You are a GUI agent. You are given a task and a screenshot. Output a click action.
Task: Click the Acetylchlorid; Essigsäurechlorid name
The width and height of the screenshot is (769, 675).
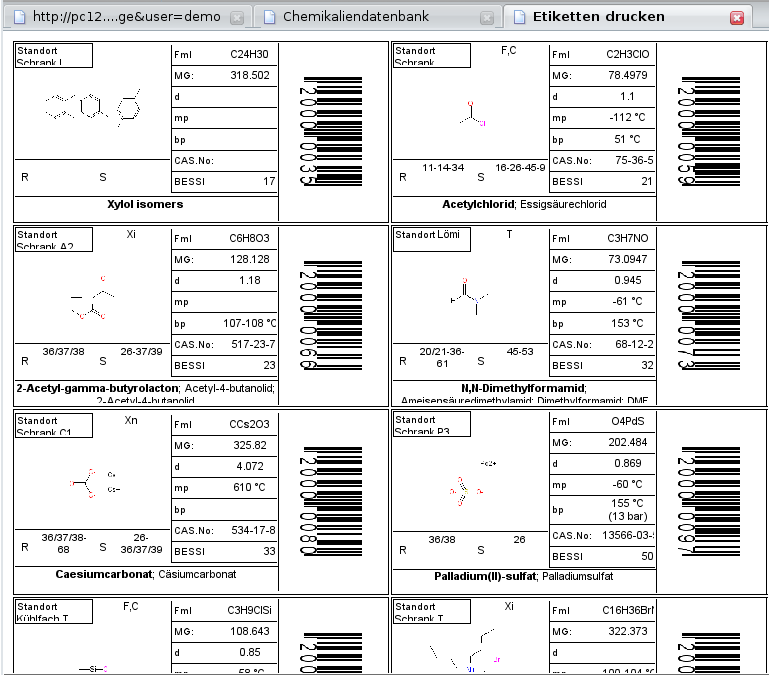pos(524,204)
